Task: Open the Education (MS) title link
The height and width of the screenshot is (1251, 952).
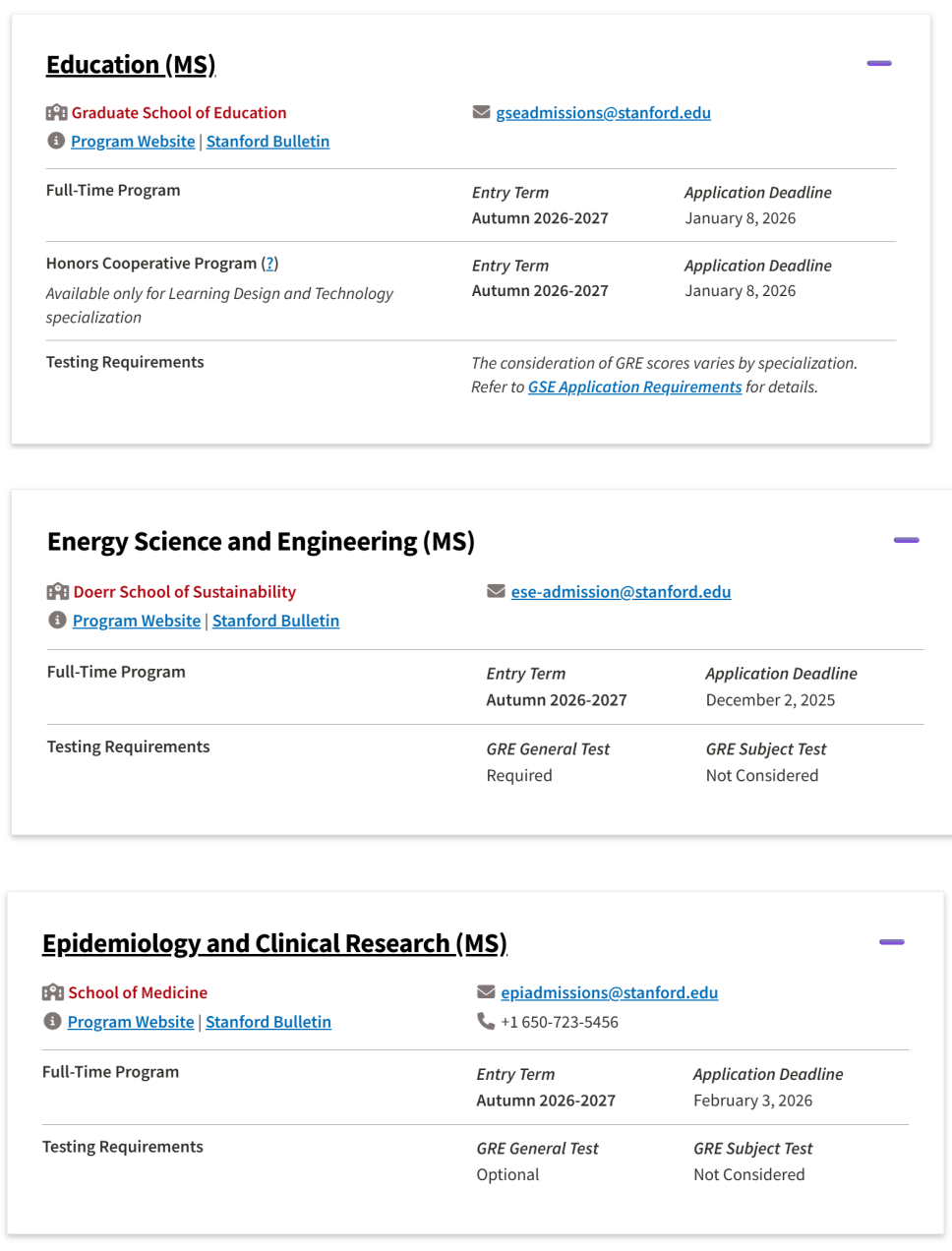Action: pyautogui.click(x=130, y=65)
